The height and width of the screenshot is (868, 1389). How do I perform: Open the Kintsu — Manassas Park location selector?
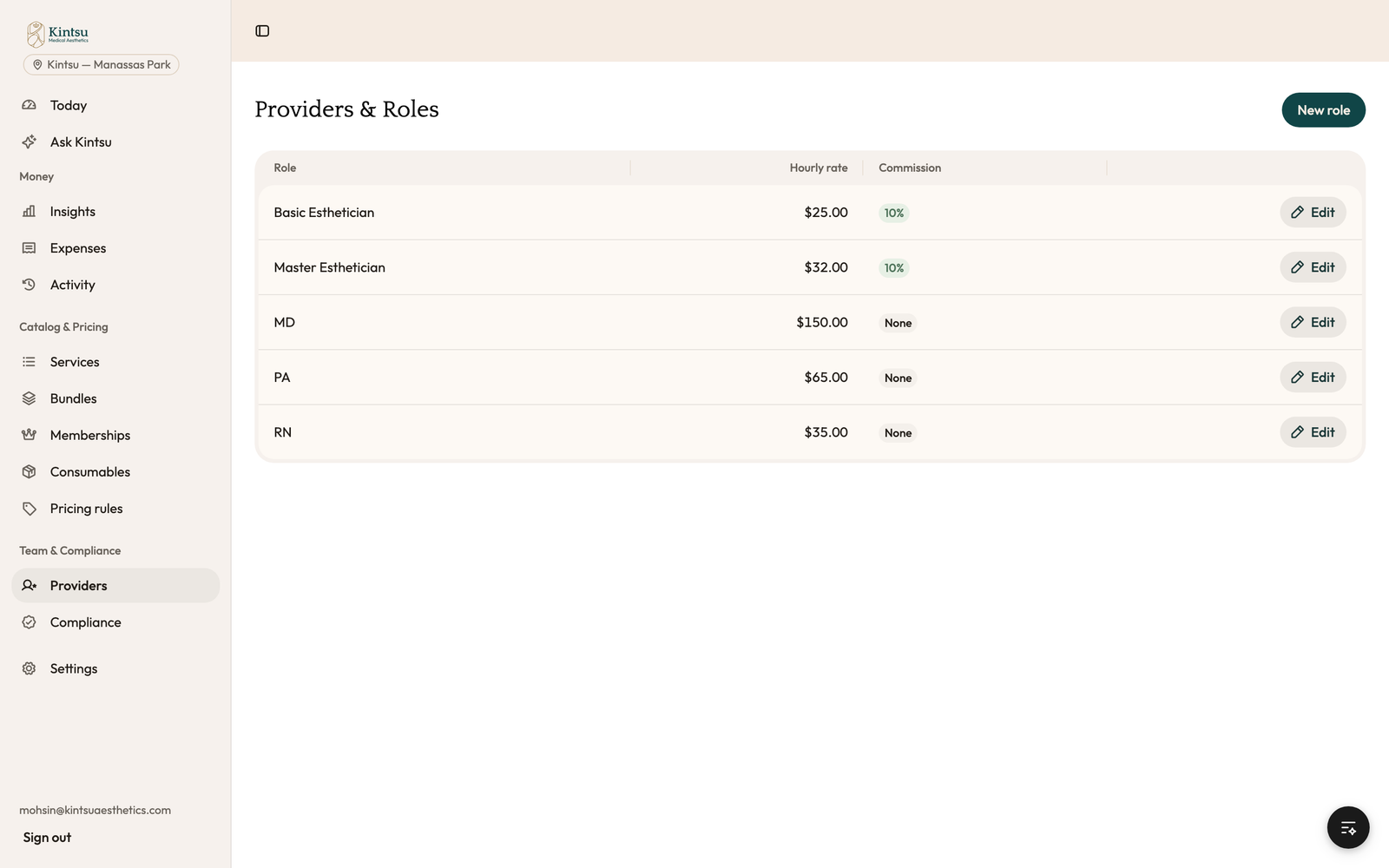(x=101, y=64)
